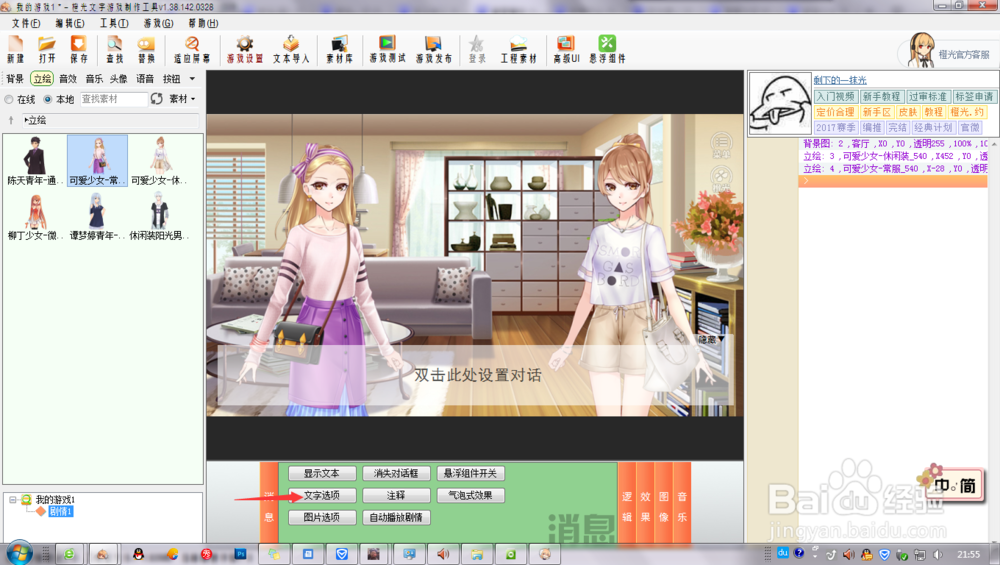Switch to the 逻辑 command tab
This screenshot has width=1000, height=565.
(627, 504)
